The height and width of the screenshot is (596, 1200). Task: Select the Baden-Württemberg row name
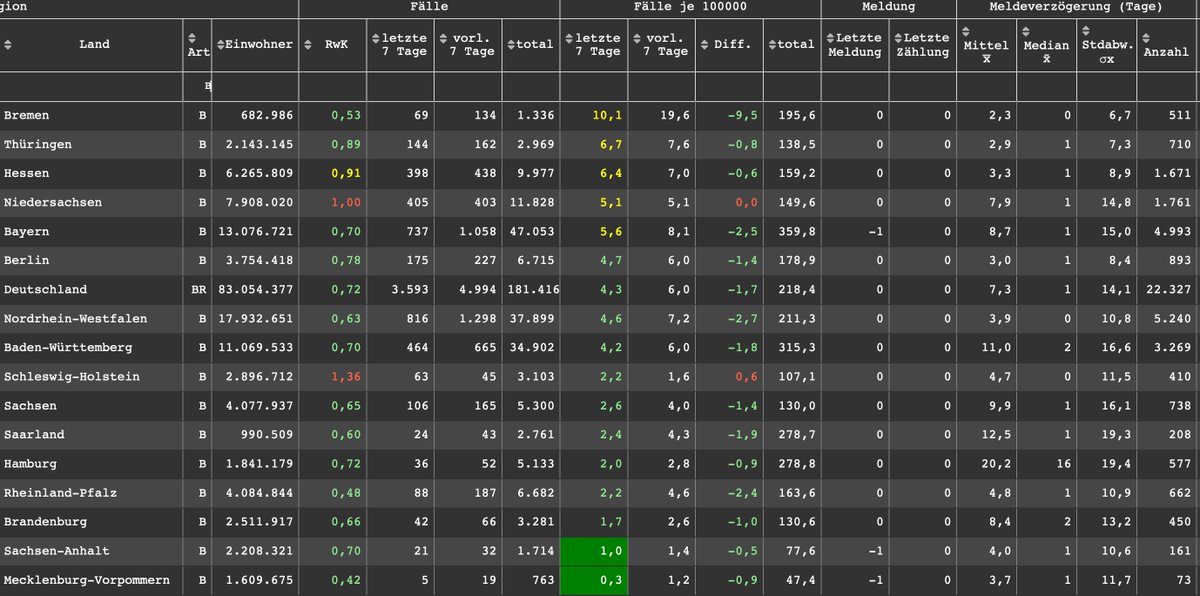[68, 348]
